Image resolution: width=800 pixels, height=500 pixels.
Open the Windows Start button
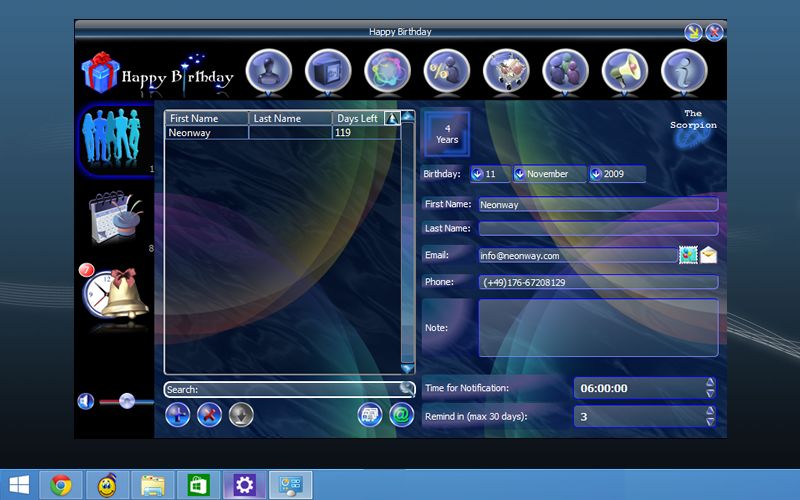(x=19, y=484)
